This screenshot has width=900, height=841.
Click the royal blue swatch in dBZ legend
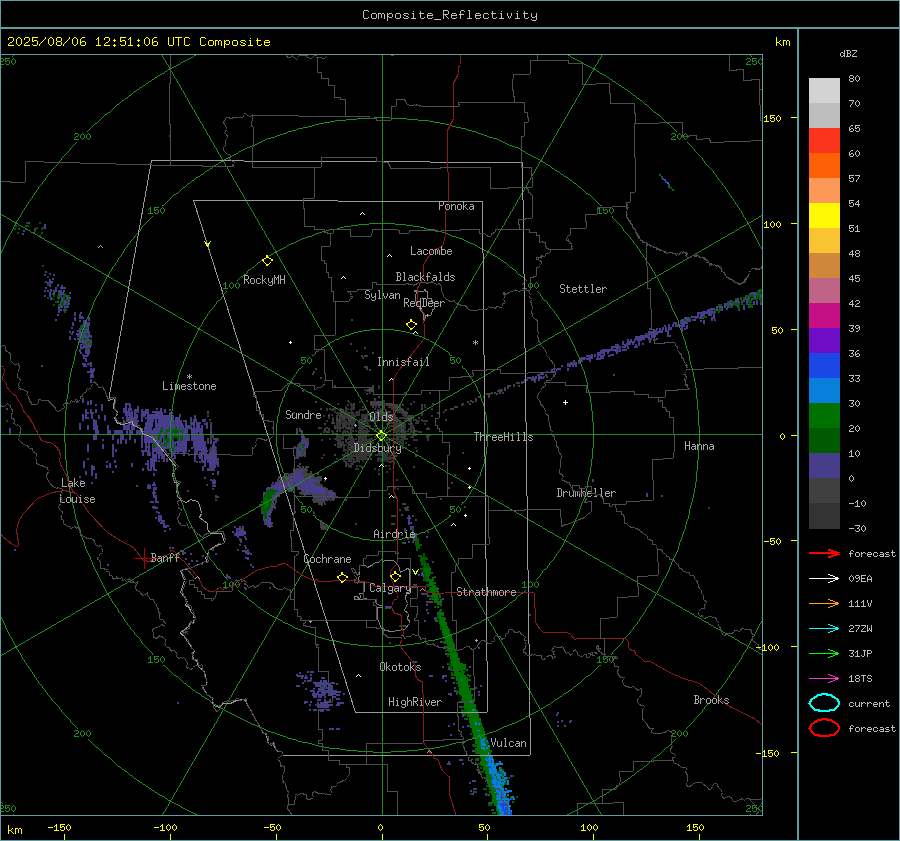[x=824, y=365]
